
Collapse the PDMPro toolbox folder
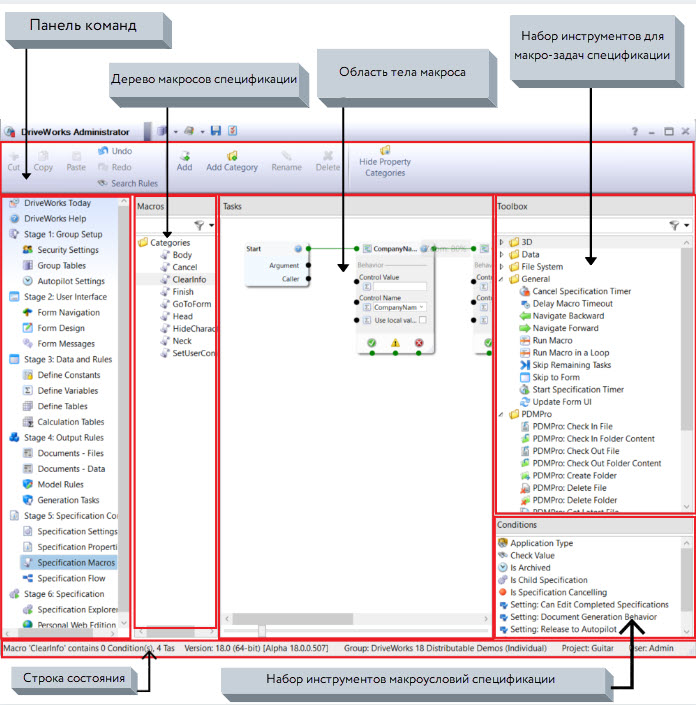(x=502, y=415)
